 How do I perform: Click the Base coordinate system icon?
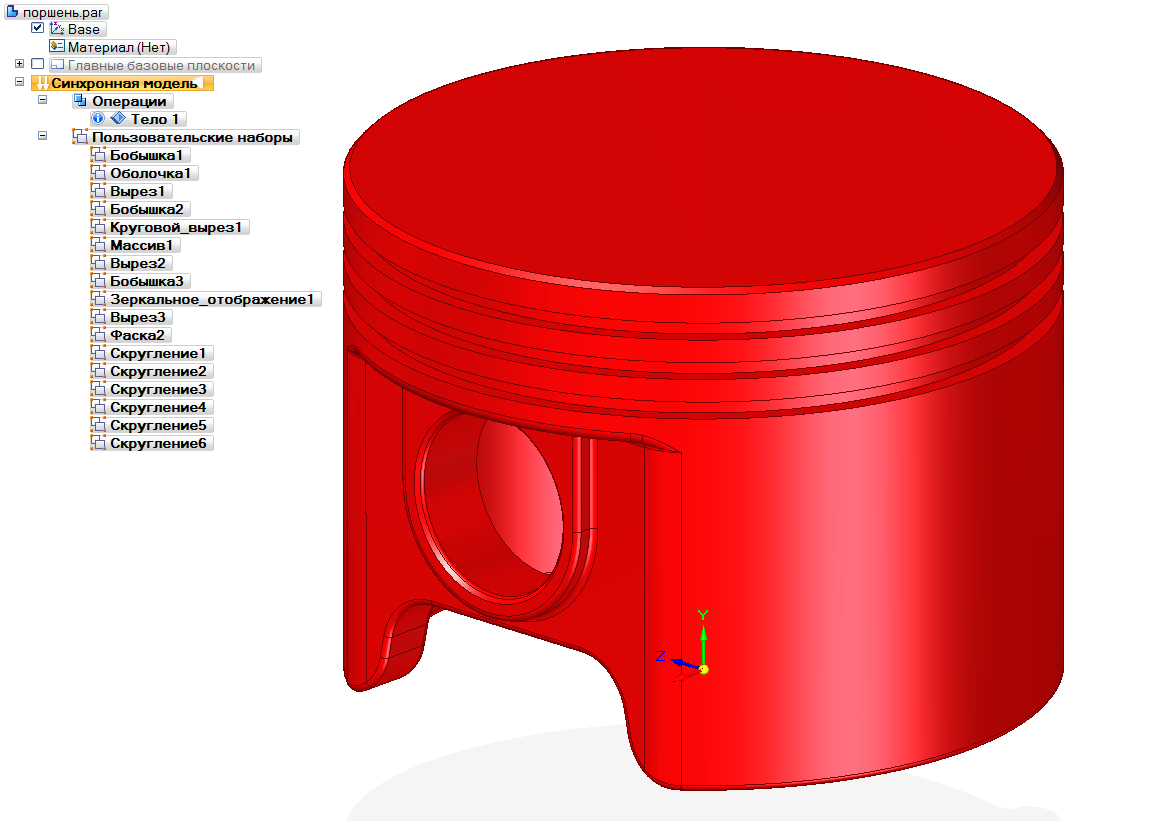tap(57, 29)
